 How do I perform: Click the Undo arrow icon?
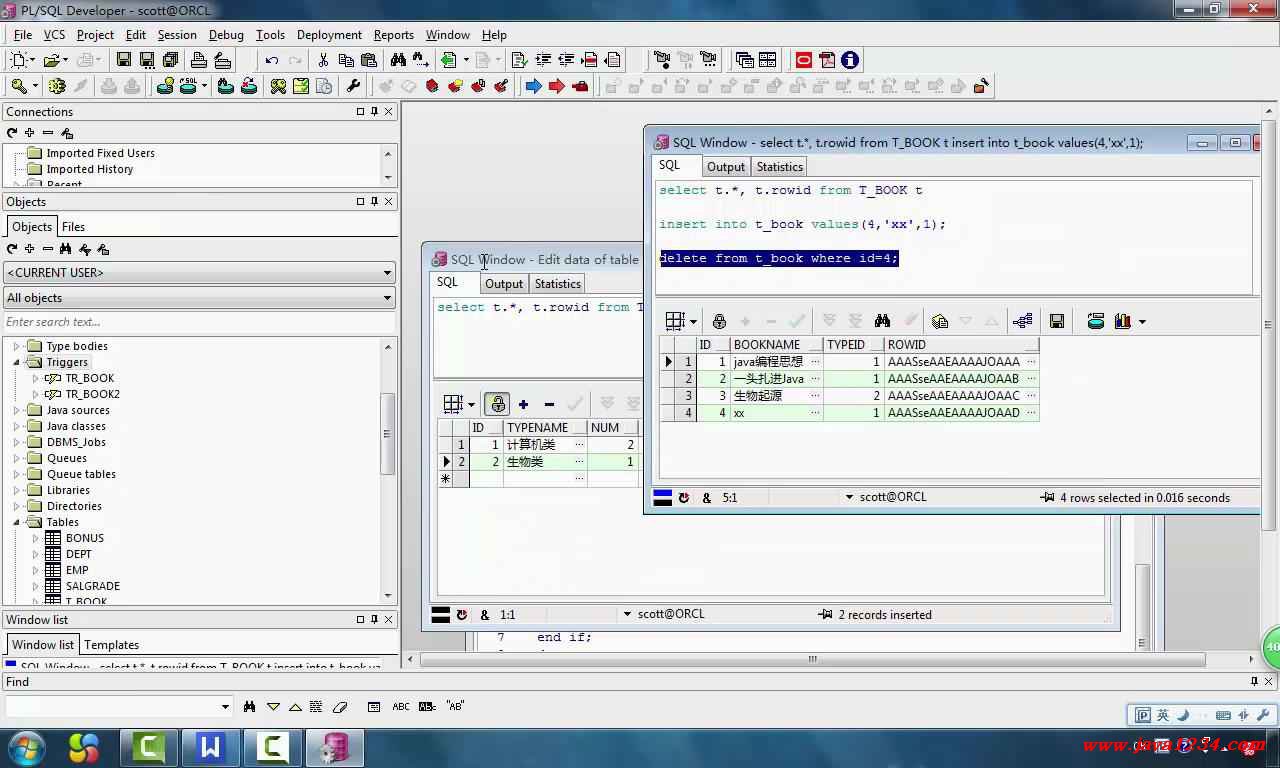[x=272, y=60]
